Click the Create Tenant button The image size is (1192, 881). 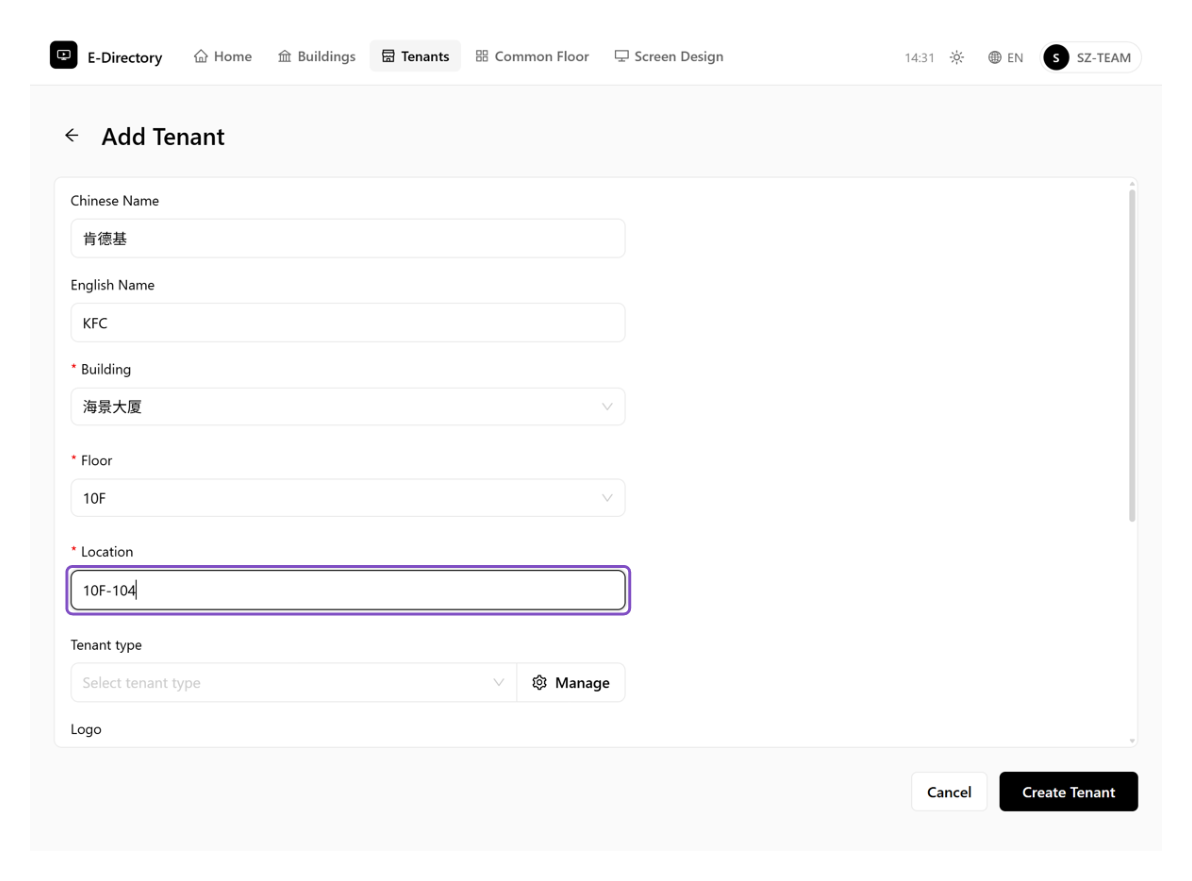(x=1068, y=792)
